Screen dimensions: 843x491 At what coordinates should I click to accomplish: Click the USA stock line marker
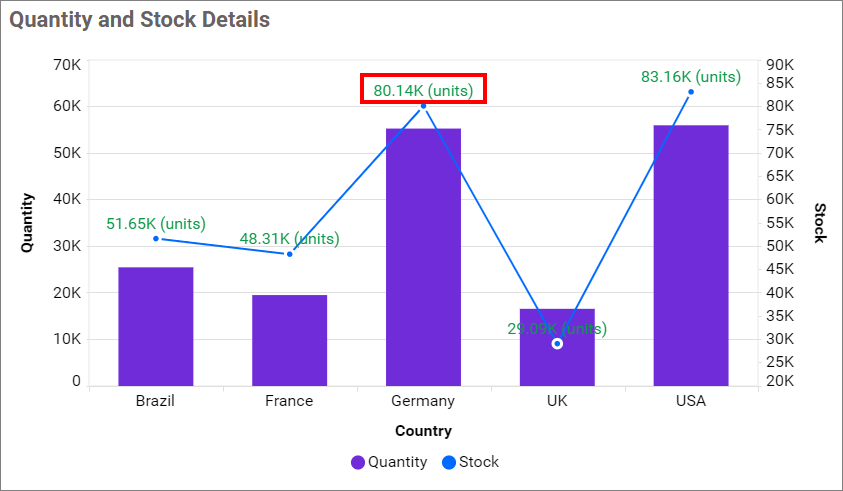tap(691, 92)
